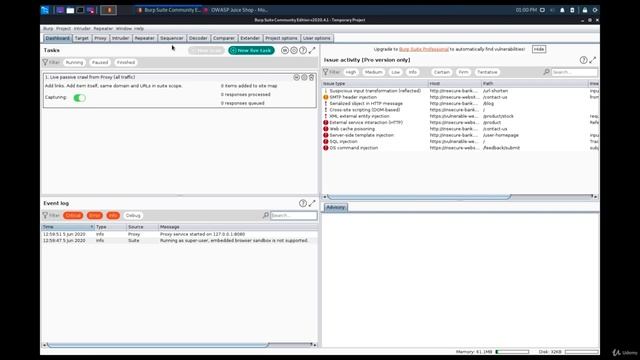Image resolution: width=640 pixels, height=360 pixels.
Task: Click the Memory usage bar in status bar
Action: [x=512, y=352]
